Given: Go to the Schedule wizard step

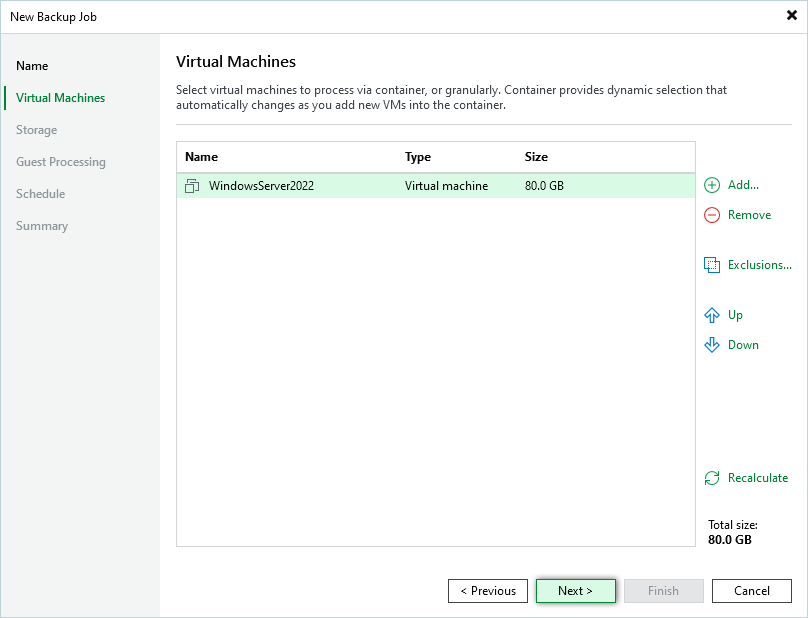Looking at the screenshot, I should click(40, 194).
